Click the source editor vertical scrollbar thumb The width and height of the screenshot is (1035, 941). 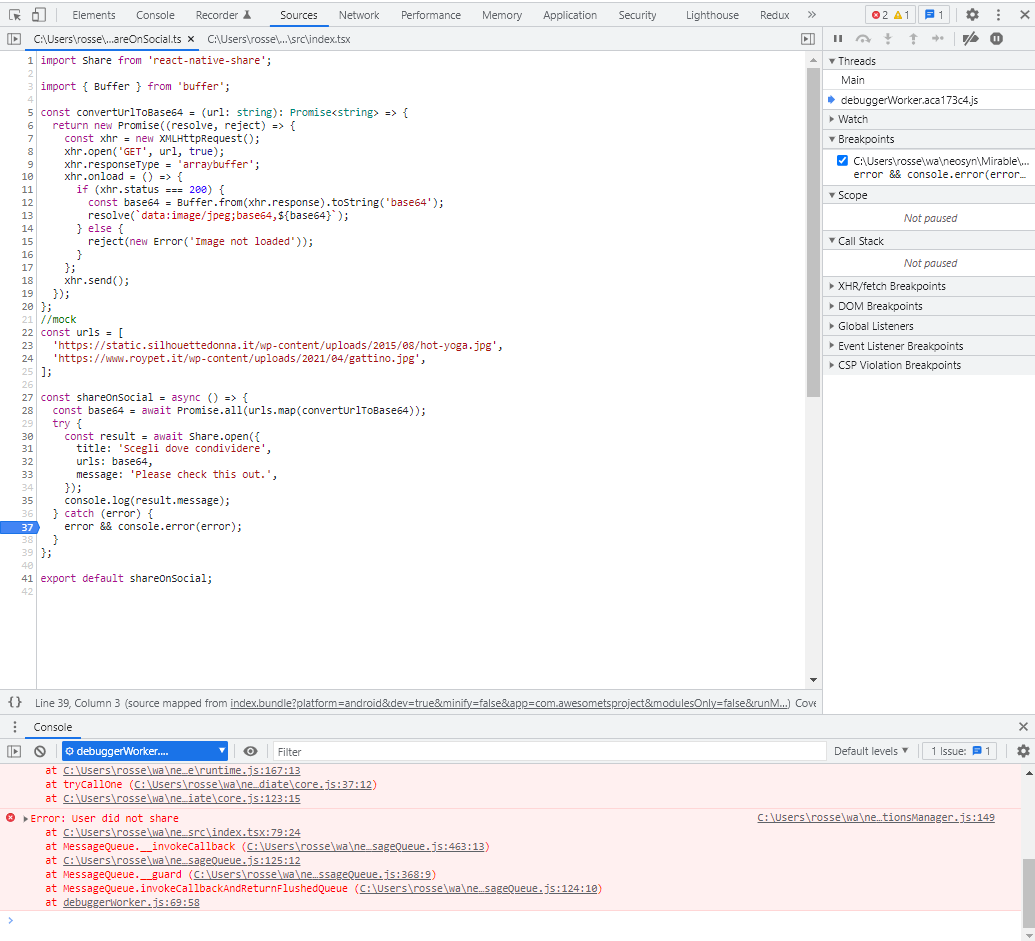(813, 231)
